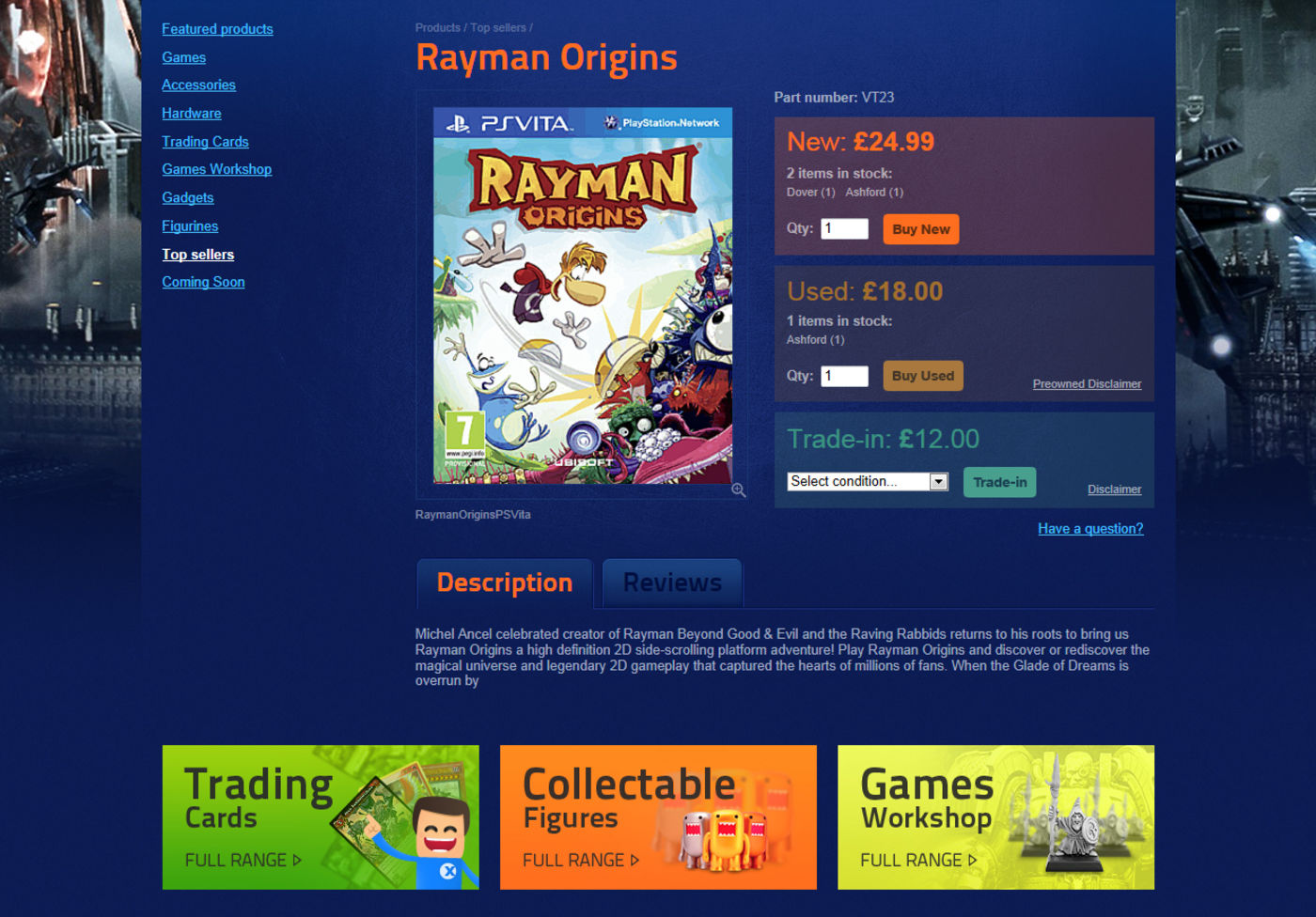This screenshot has width=1316, height=917.
Task: Open the Collectable Figures banner
Action: (658, 817)
